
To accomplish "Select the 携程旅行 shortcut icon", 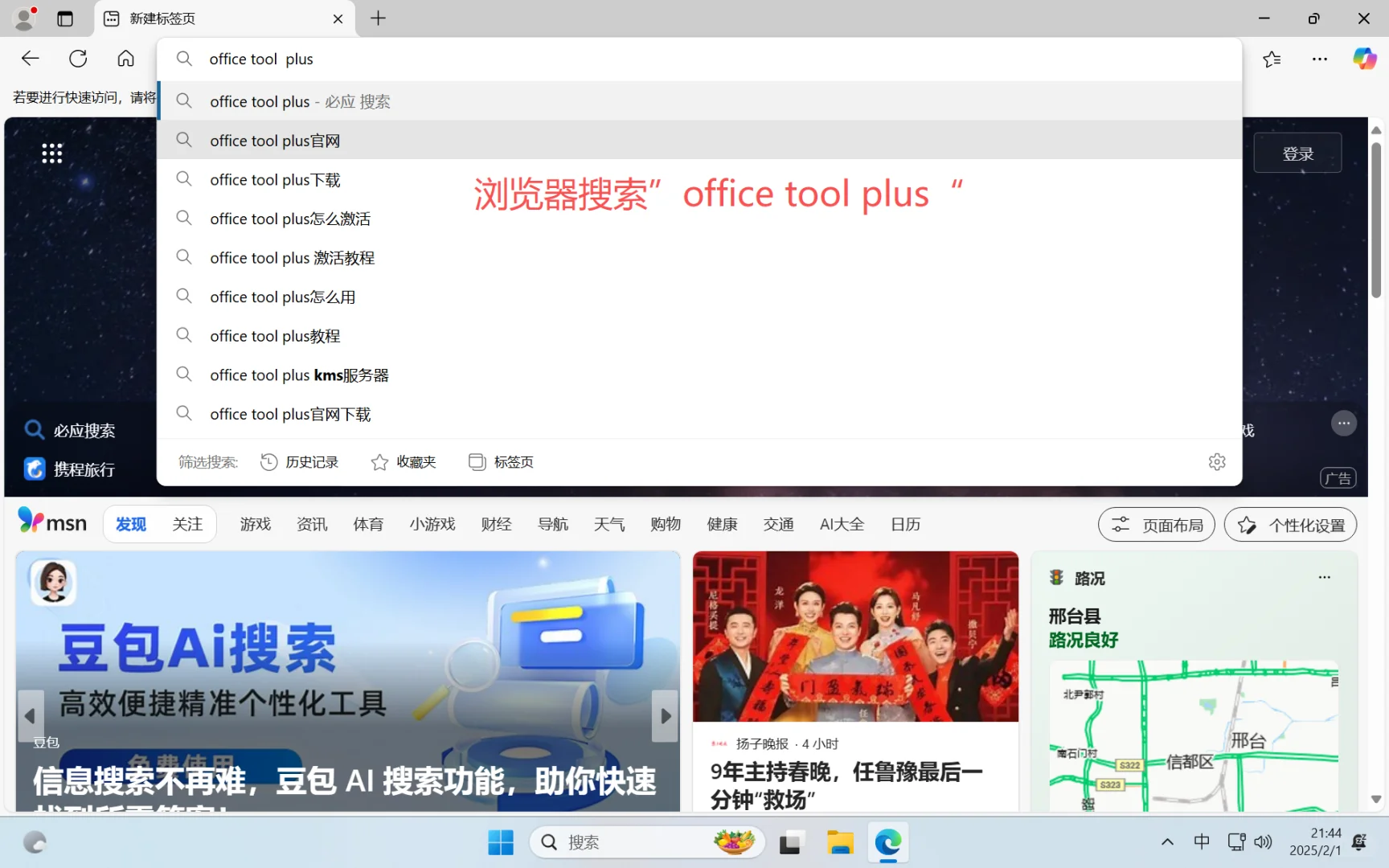I will tap(35, 469).
